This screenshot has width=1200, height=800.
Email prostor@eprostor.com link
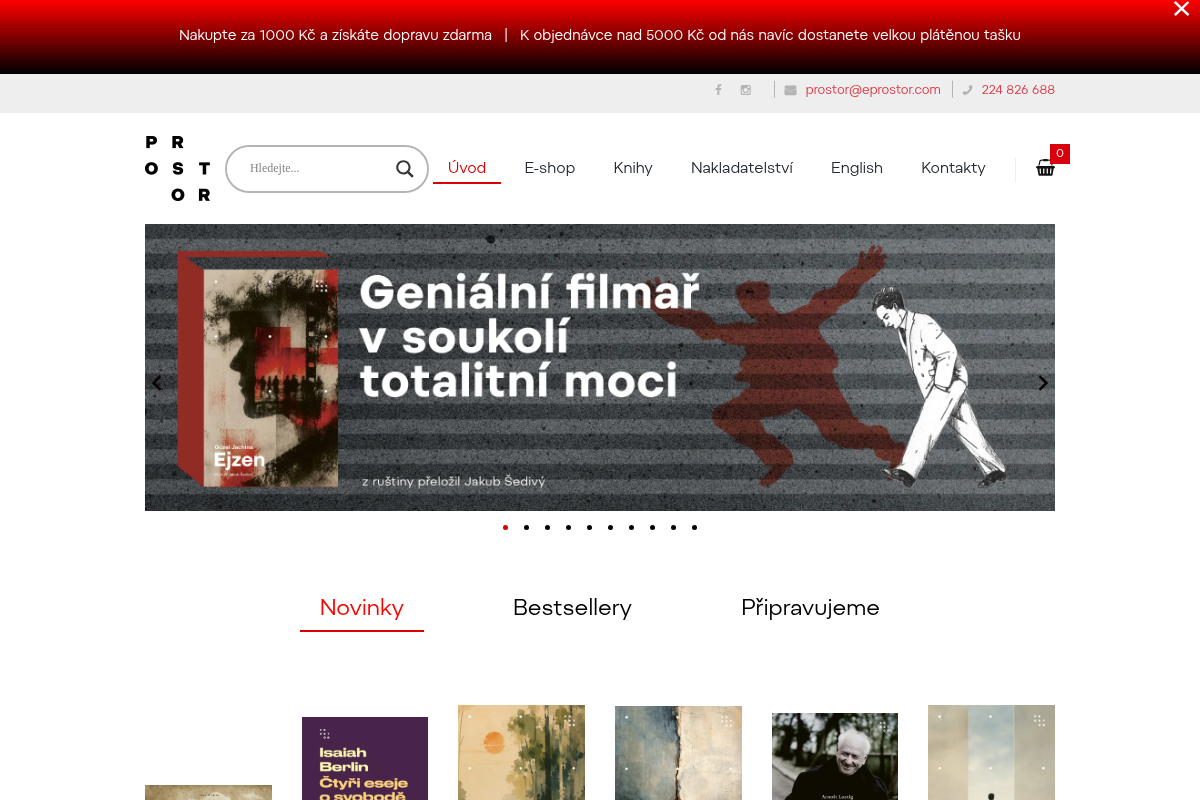click(x=873, y=90)
